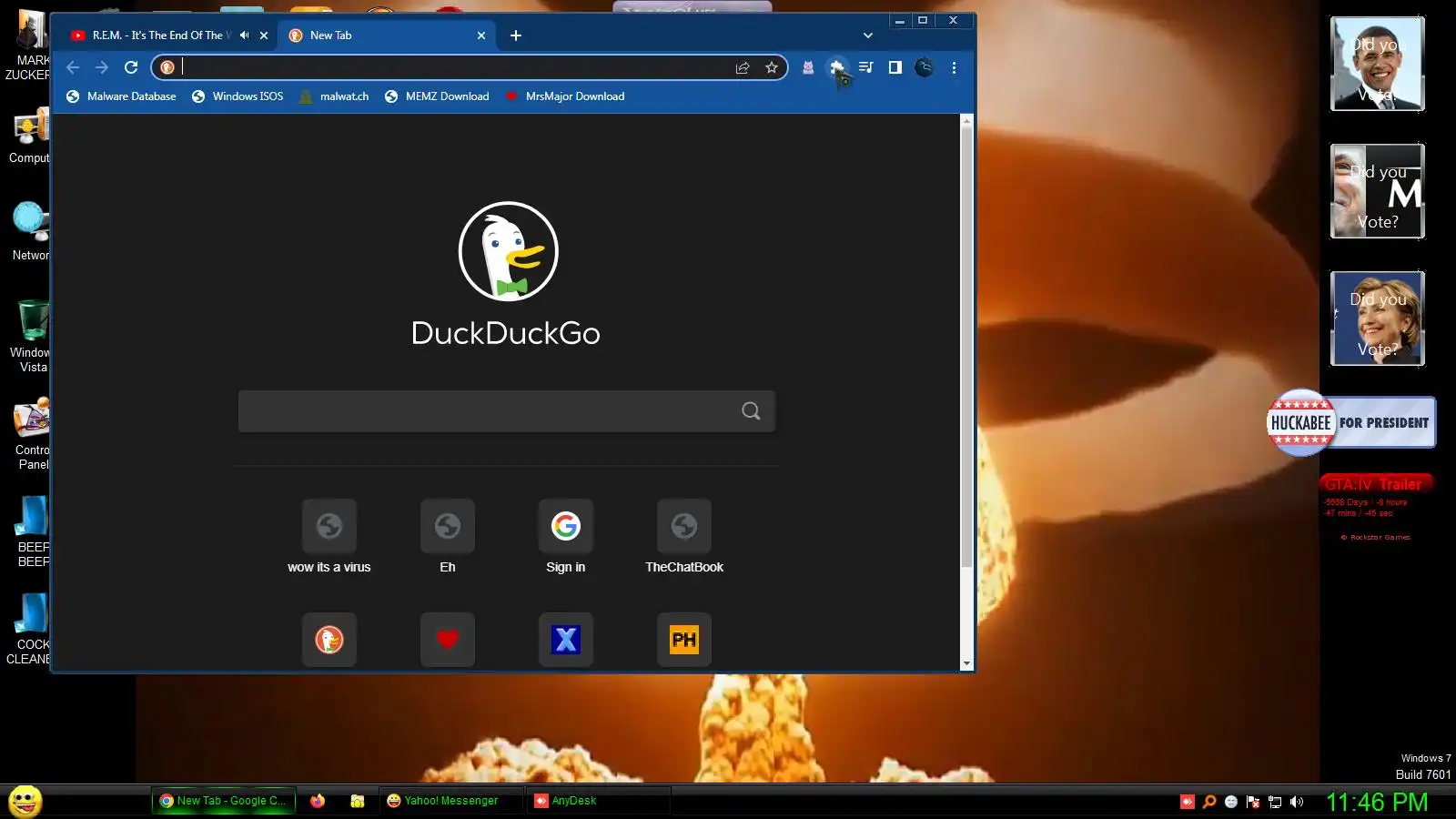The width and height of the screenshot is (1456, 819).
Task: Open the blue X shortcut tile
Action: click(566, 640)
